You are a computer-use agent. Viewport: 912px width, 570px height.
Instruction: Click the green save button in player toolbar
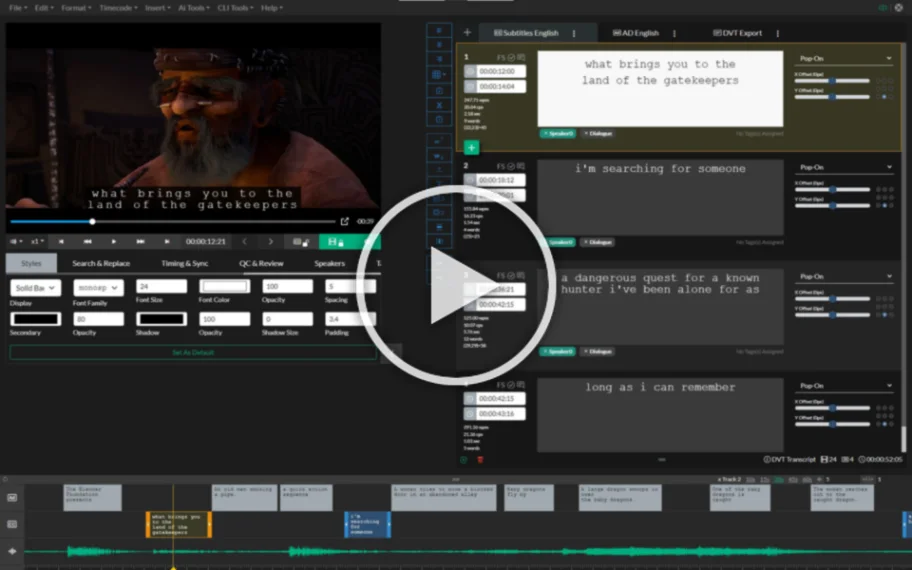coord(334,241)
